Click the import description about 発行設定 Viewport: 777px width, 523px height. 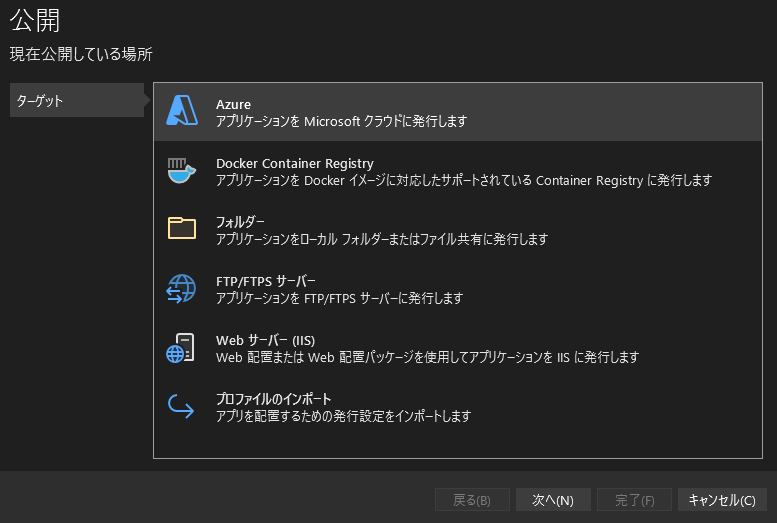pyautogui.click(x=343, y=416)
